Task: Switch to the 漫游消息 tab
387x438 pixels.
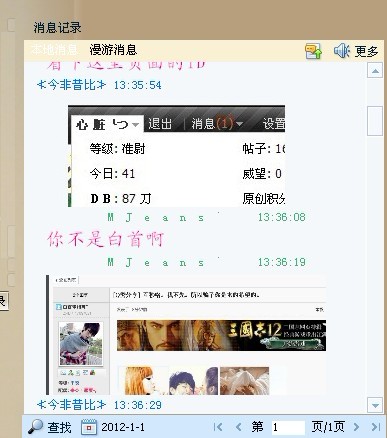Action: 113,50
